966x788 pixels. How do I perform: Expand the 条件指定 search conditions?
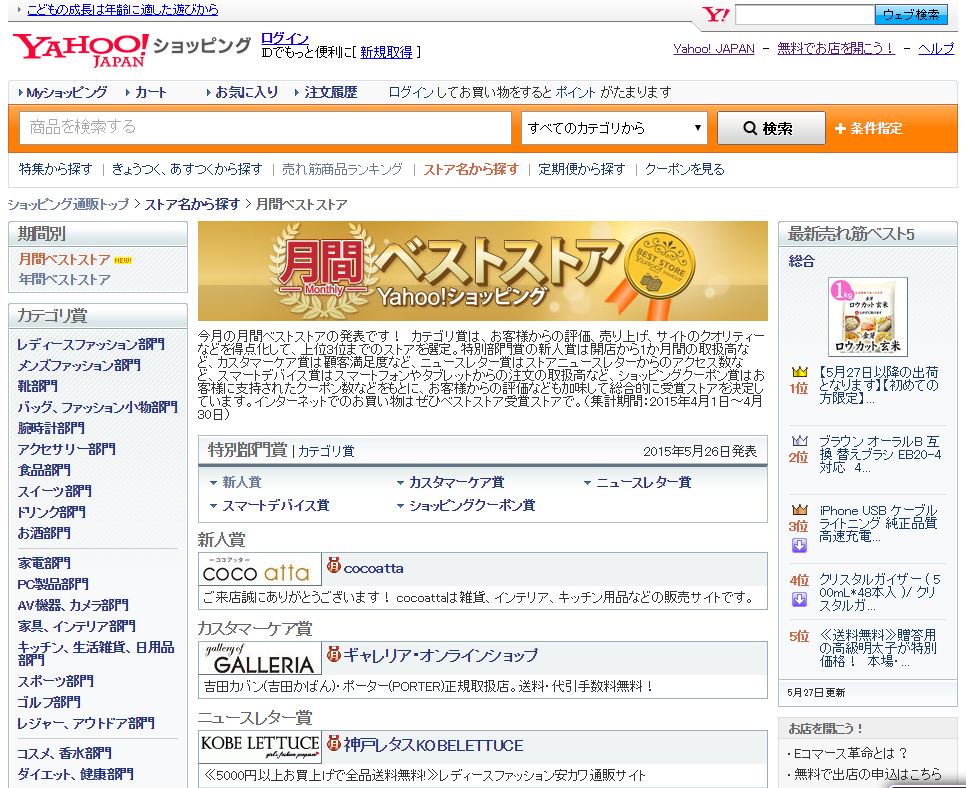(x=868, y=128)
